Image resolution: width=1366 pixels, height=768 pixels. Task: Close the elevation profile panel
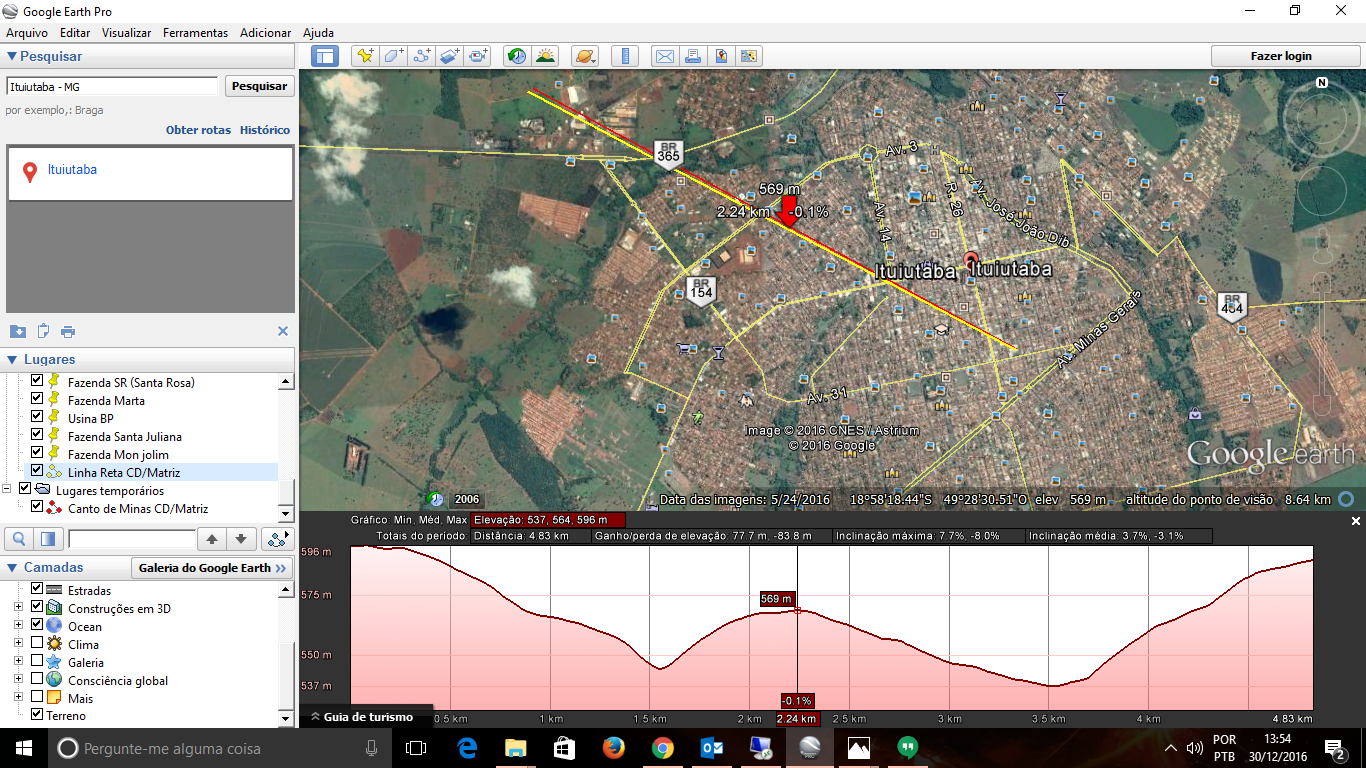click(1356, 521)
